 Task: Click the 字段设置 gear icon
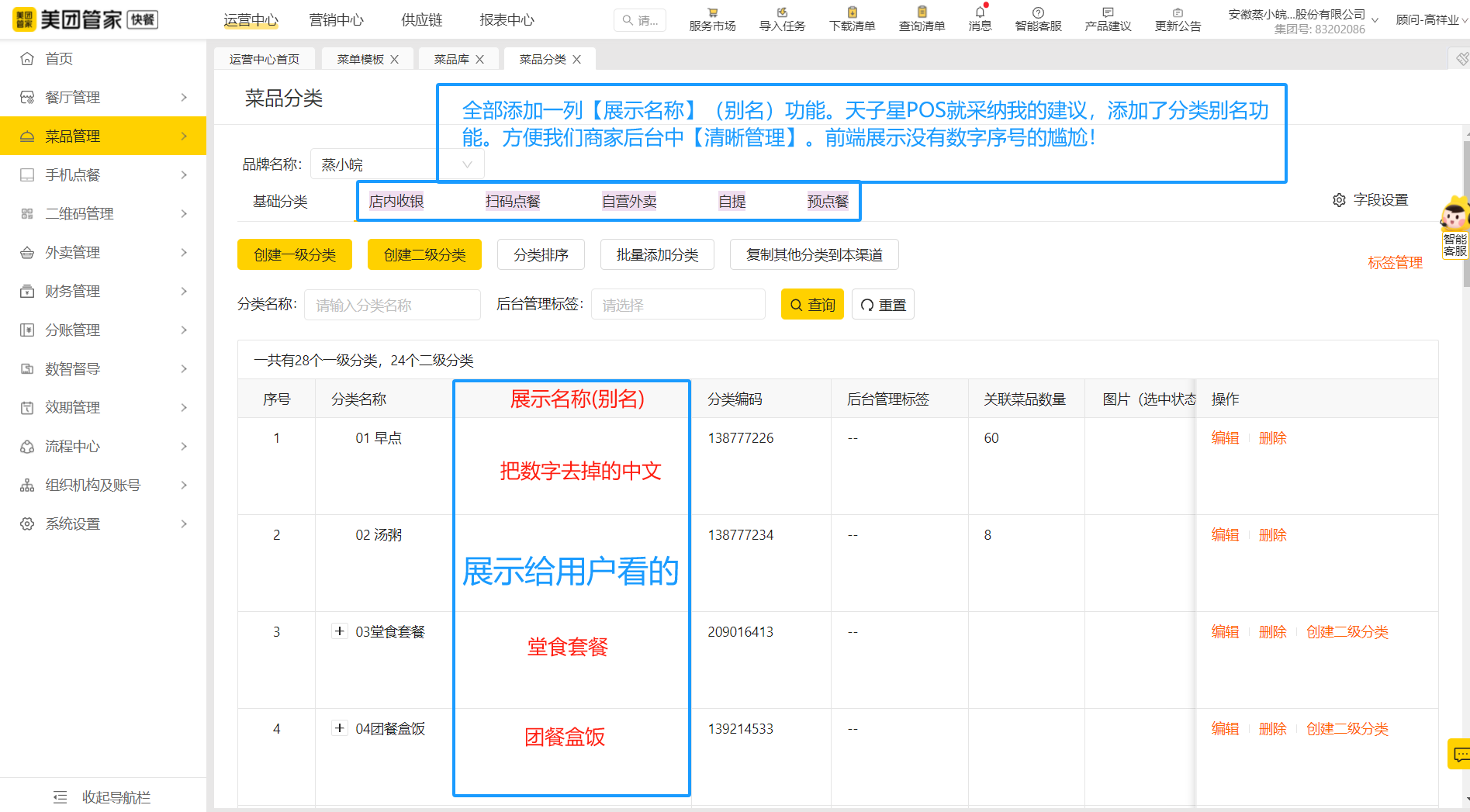pos(1339,200)
